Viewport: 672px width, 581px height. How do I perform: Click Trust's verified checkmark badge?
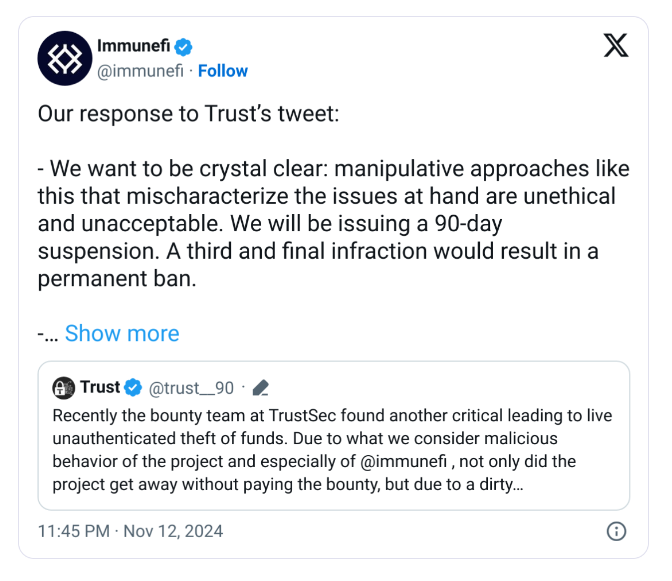[x=133, y=388]
